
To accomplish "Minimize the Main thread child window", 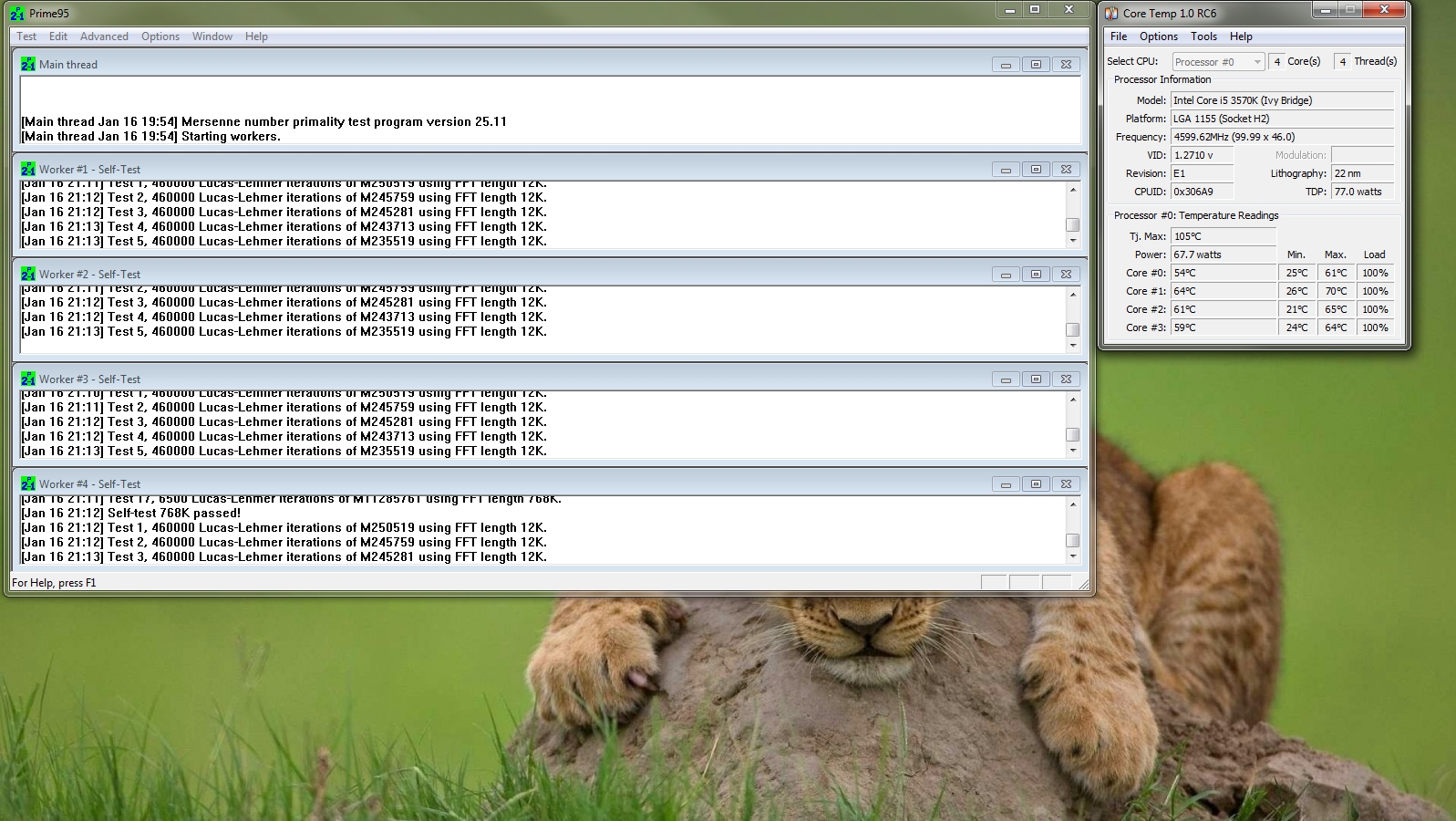I will 1006,65.
